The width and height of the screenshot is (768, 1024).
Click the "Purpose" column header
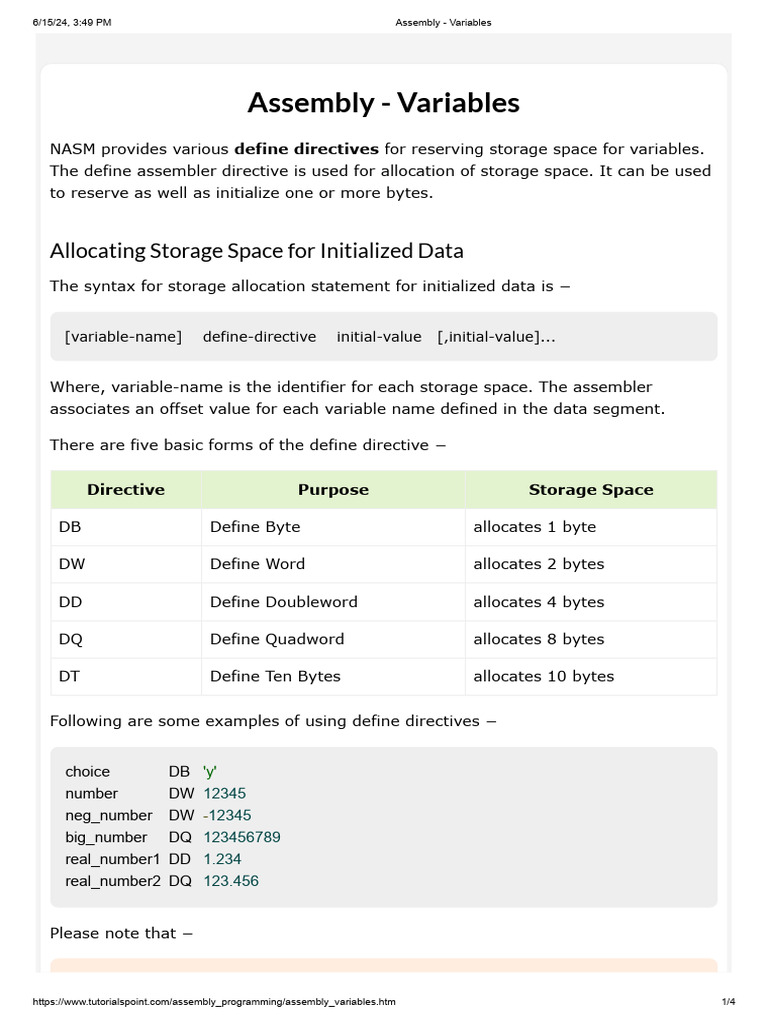pyautogui.click(x=333, y=490)
